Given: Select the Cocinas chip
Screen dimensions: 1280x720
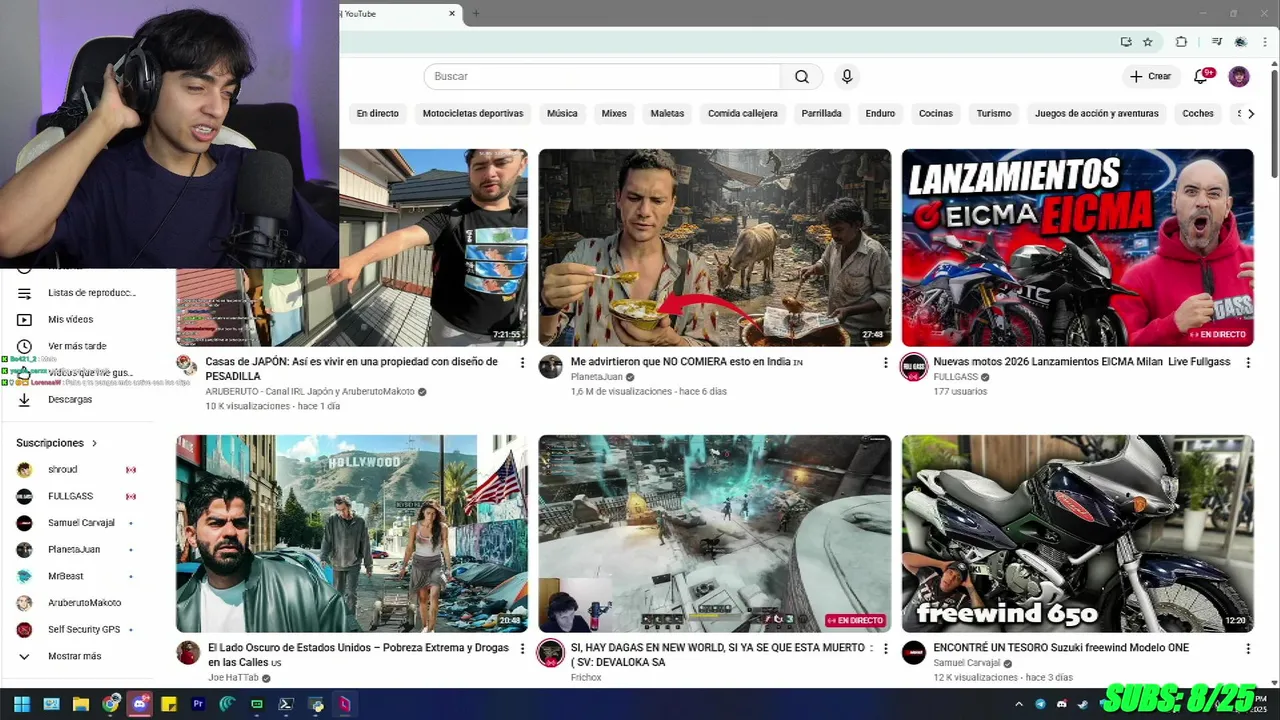Looking at the screenshot, I should tap(936, 114).
